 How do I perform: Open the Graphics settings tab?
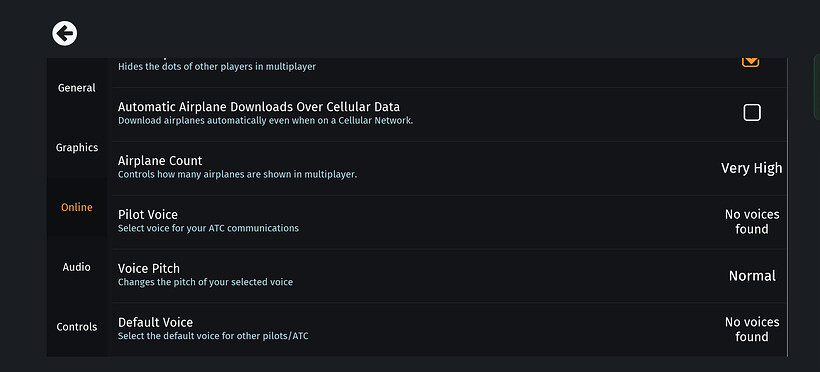(77, 148)
